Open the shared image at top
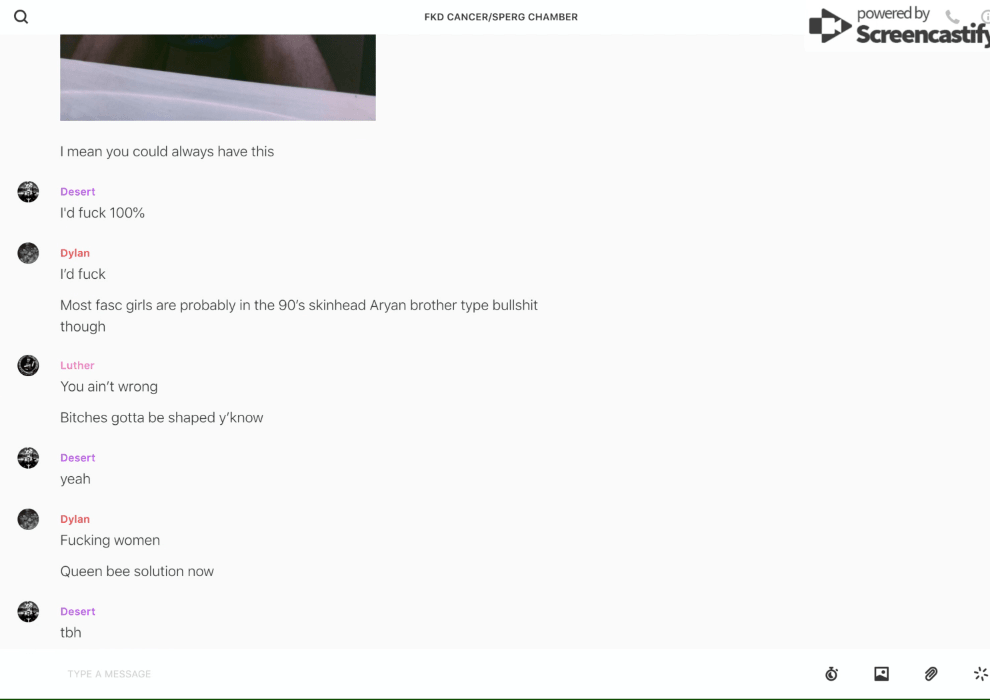Screen dimensions: 990x700 coord(218,77)
